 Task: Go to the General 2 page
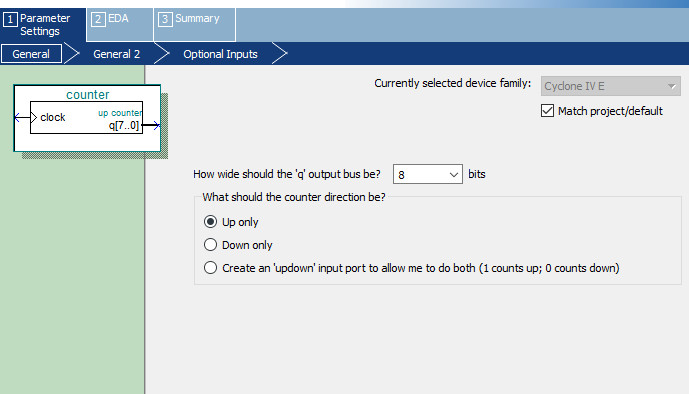click(116, 54)
